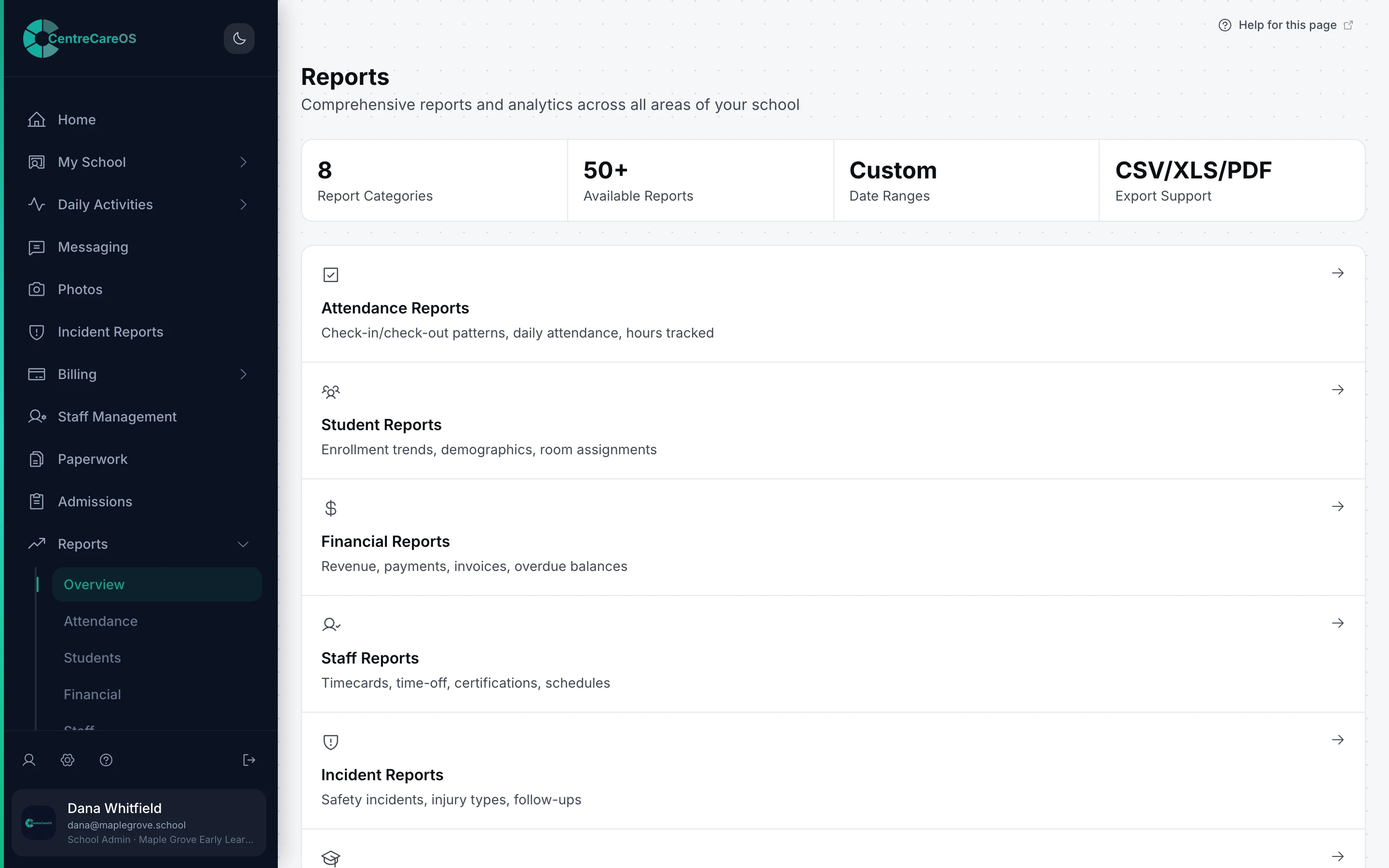
Task: Click the Billing card icon
Action: point(37,374)
